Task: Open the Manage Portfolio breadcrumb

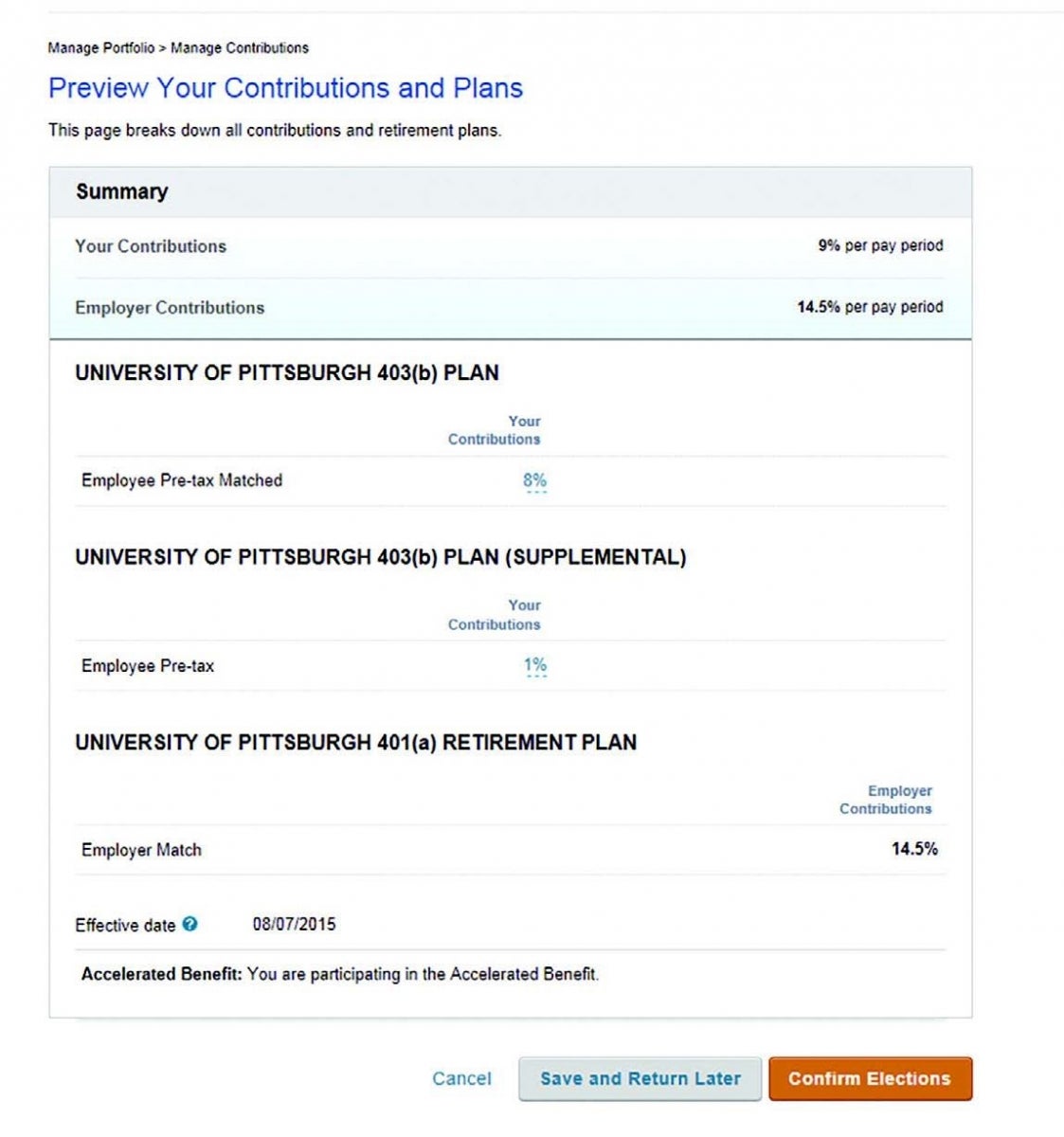Action: (x=101, y=47)
